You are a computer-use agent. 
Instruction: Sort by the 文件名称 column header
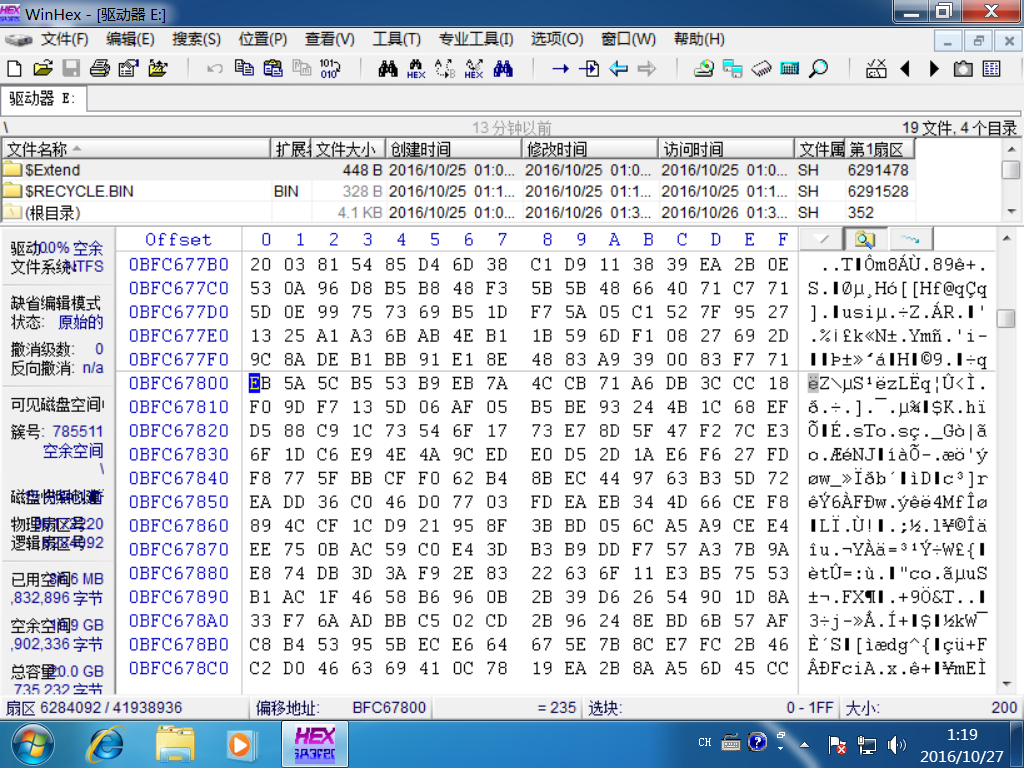136,149
